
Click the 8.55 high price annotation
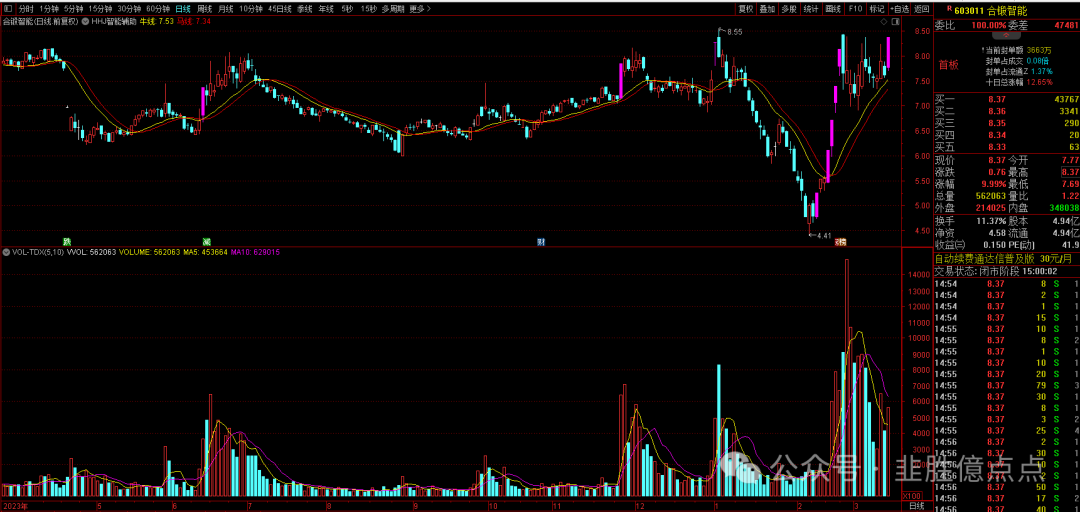point(735,32)
